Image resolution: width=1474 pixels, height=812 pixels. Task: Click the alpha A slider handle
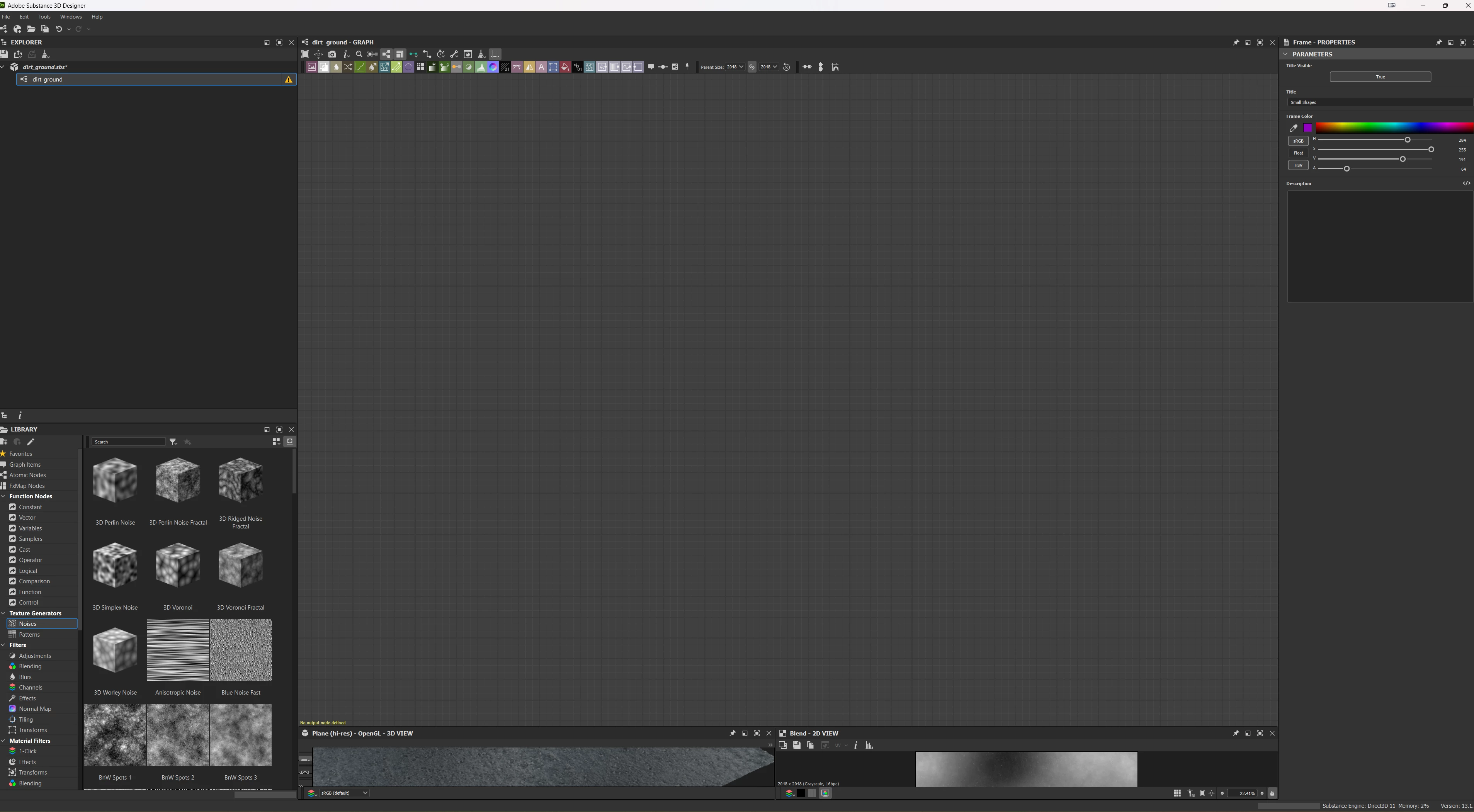click(x=1346, y=169)
